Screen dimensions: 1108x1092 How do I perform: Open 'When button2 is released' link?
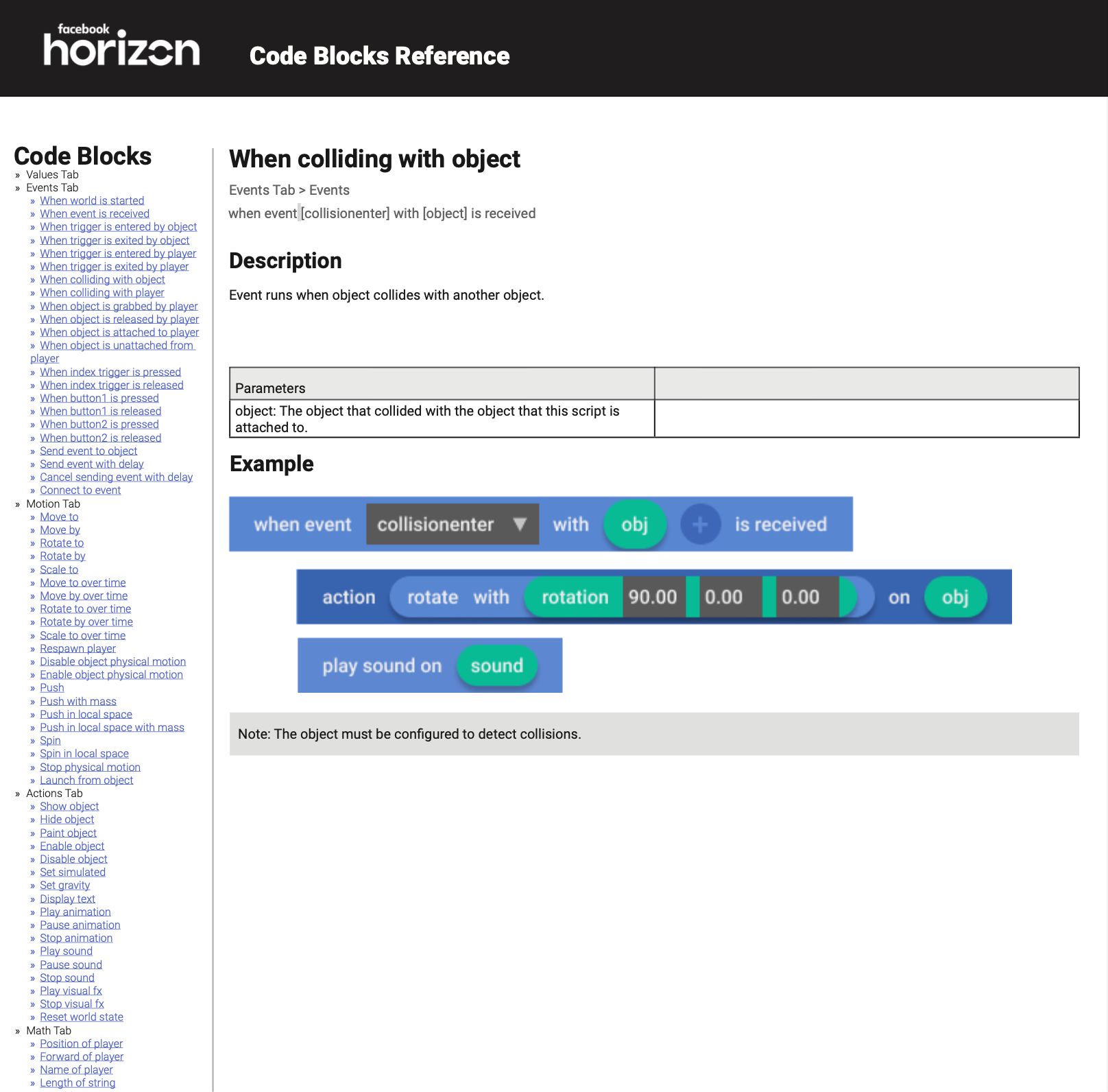101,438
